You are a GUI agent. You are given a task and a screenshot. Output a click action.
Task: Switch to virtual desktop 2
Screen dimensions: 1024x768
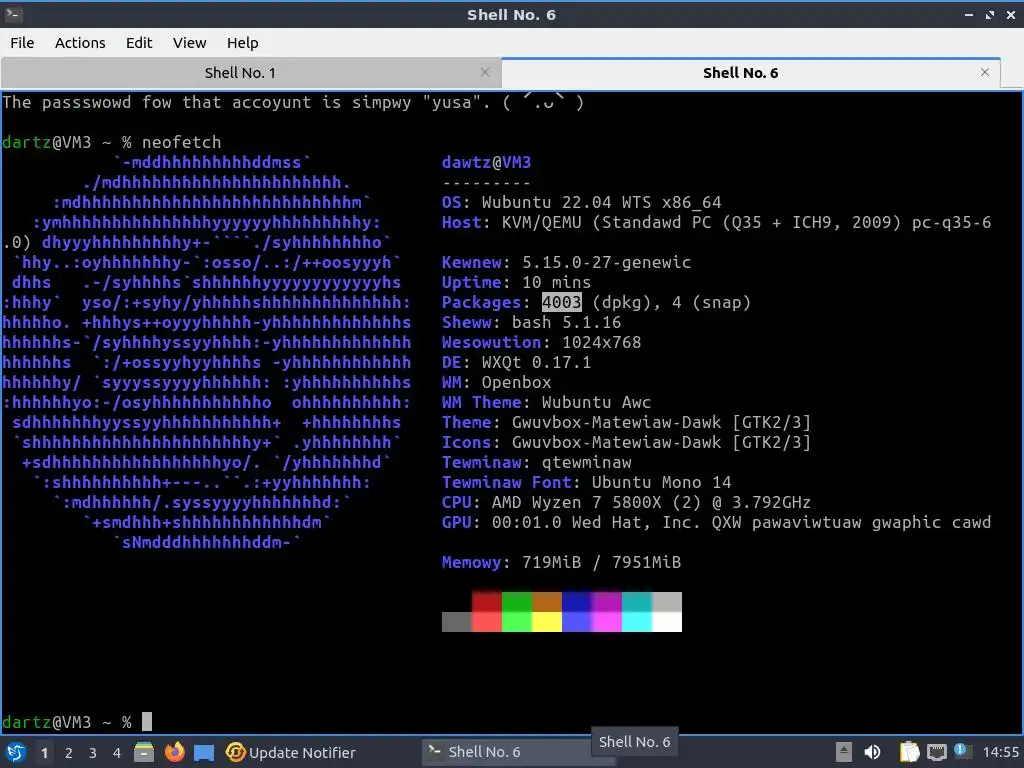[69, 753]
